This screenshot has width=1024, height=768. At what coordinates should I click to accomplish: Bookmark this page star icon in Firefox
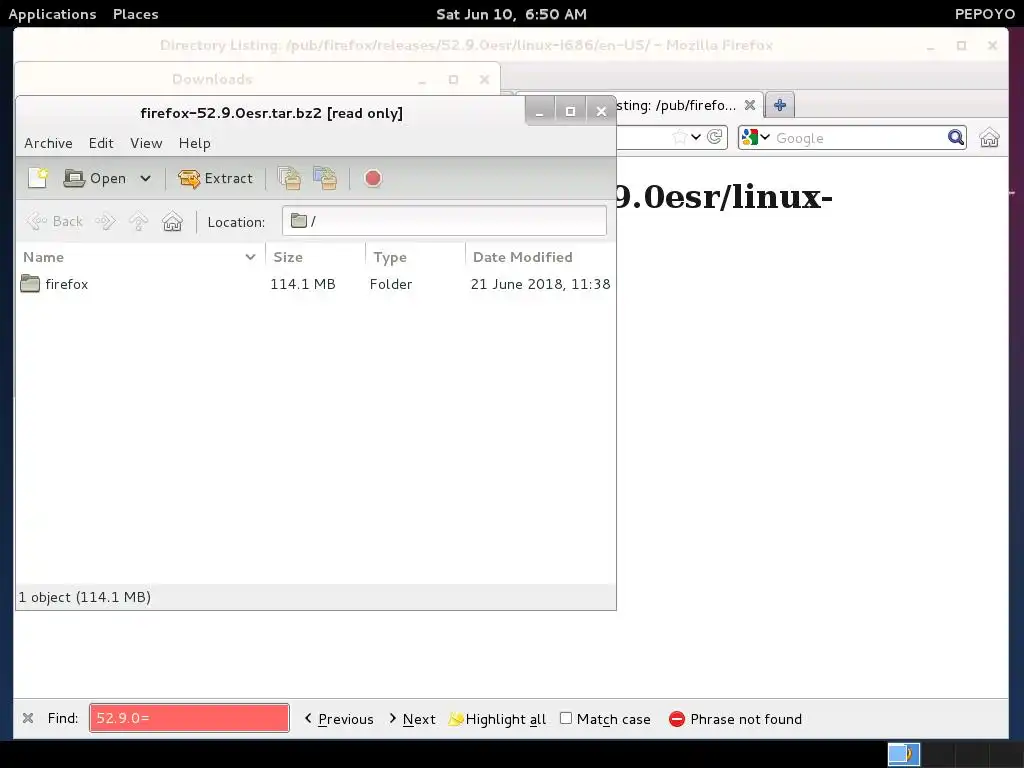coord(680,137)
